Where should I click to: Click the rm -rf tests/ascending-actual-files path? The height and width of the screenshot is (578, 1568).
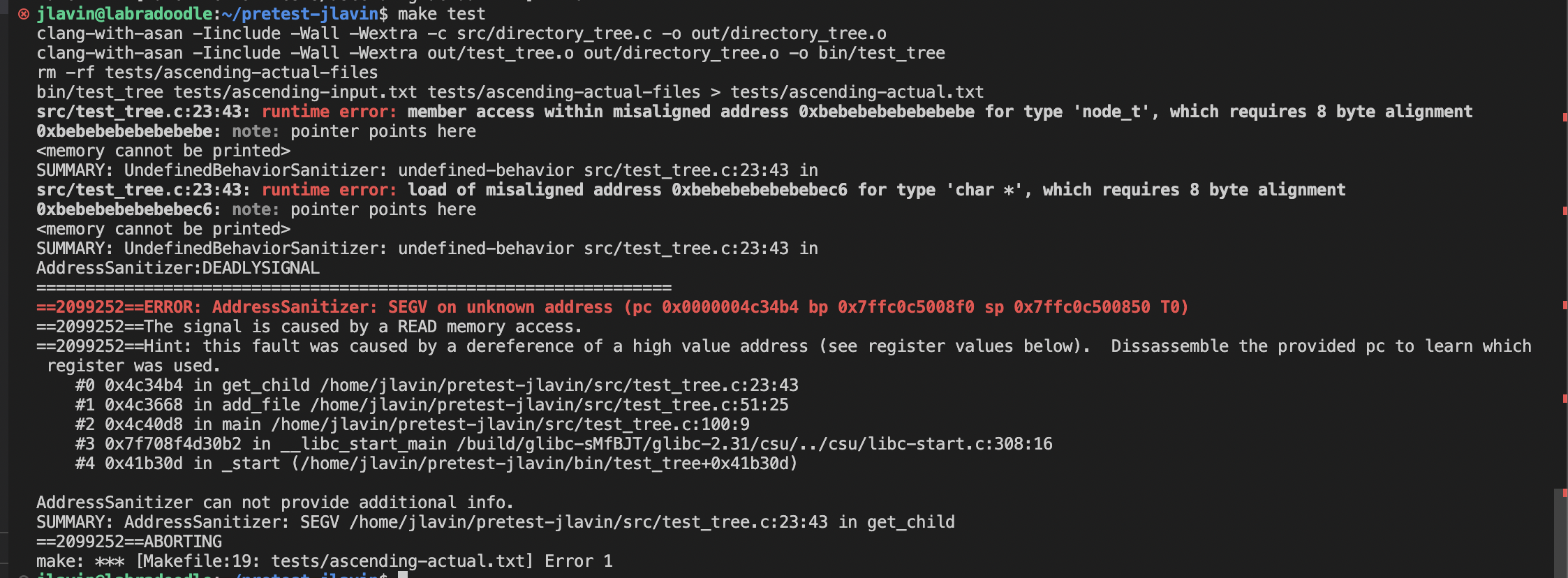tap(241, 73)
